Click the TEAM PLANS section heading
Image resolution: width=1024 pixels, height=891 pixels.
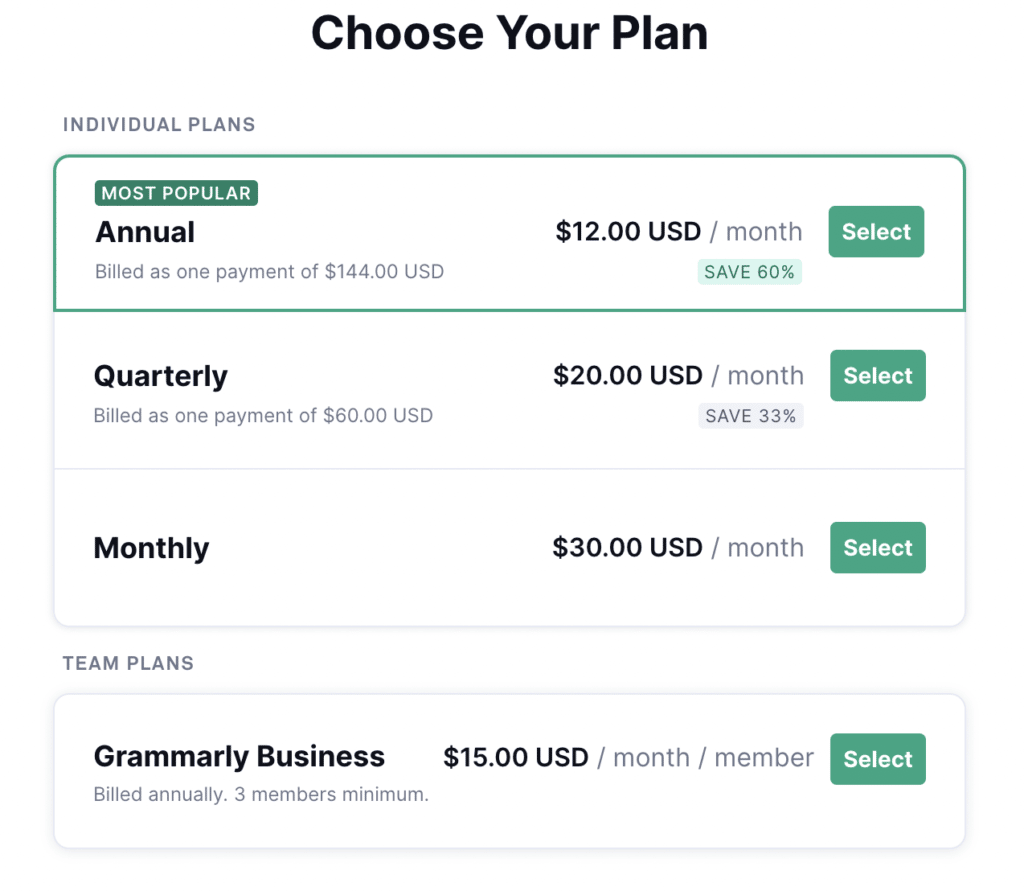[128, 663]
